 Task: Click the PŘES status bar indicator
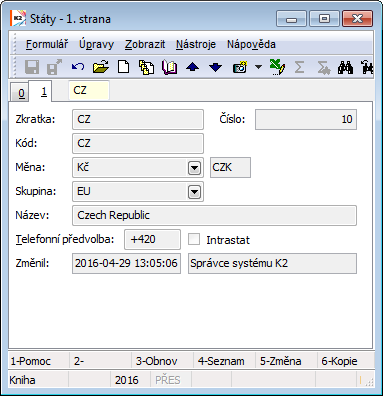[x=170, y=380]
